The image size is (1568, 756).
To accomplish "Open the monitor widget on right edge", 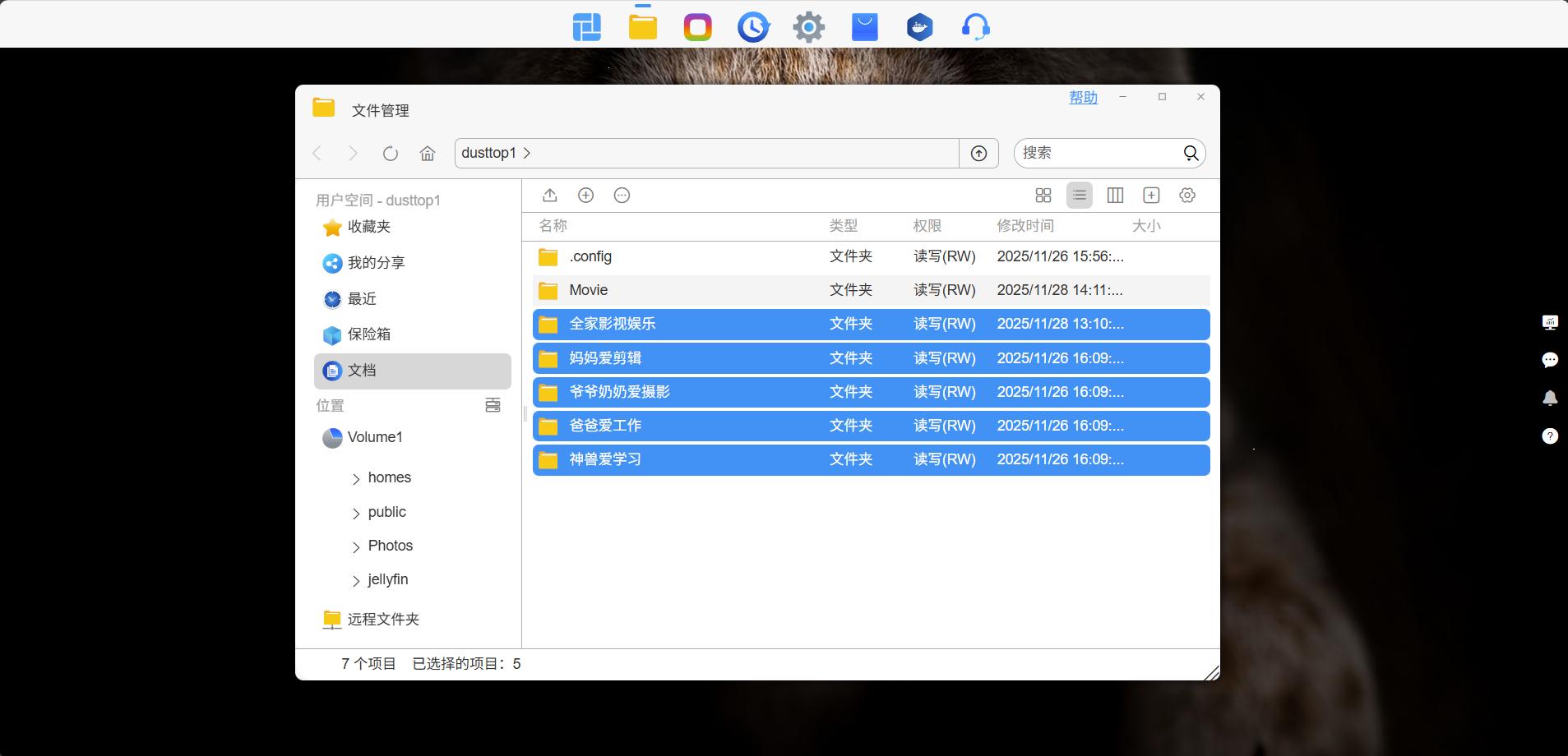I will click(1550, 322).
